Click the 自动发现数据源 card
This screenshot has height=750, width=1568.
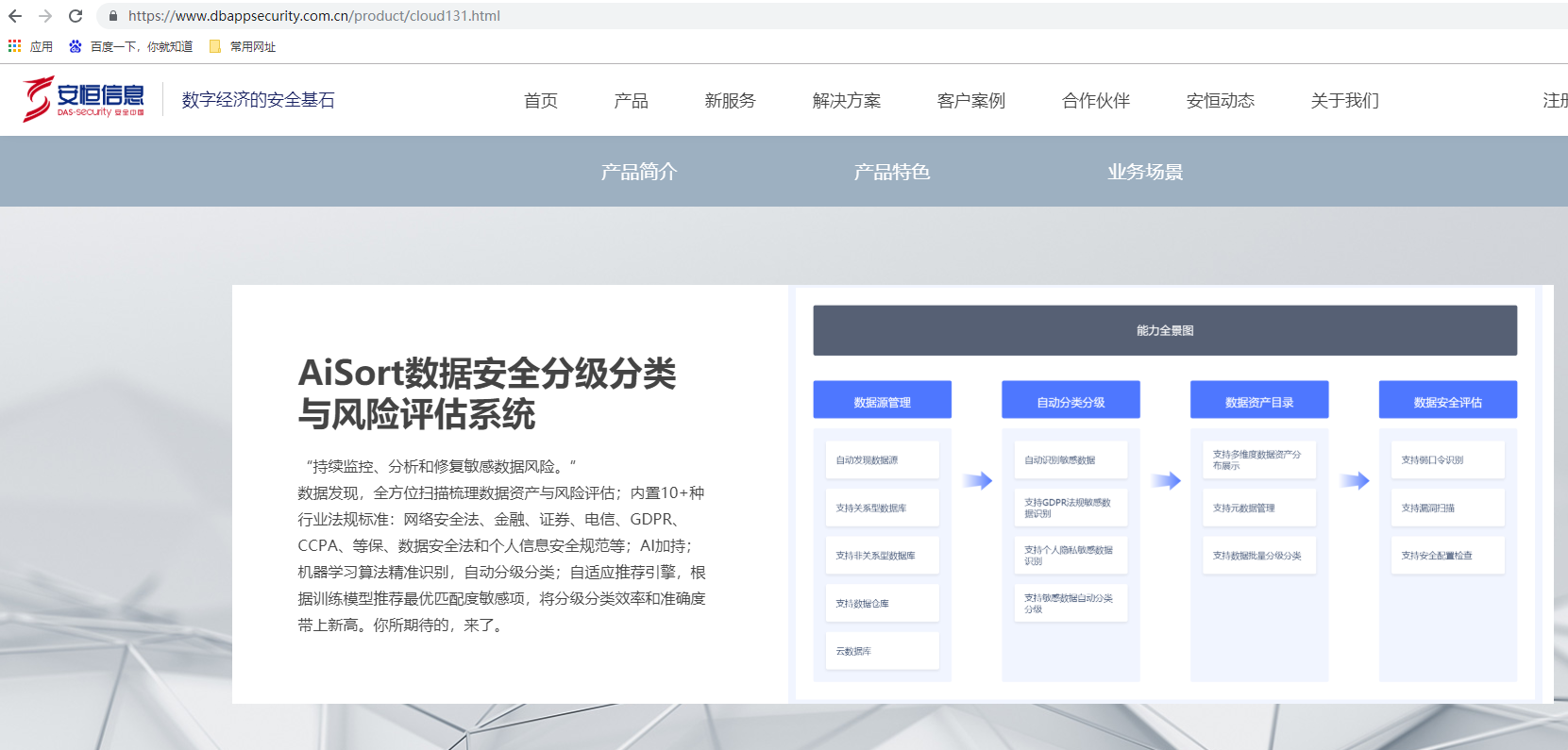[x=882, y=459]
